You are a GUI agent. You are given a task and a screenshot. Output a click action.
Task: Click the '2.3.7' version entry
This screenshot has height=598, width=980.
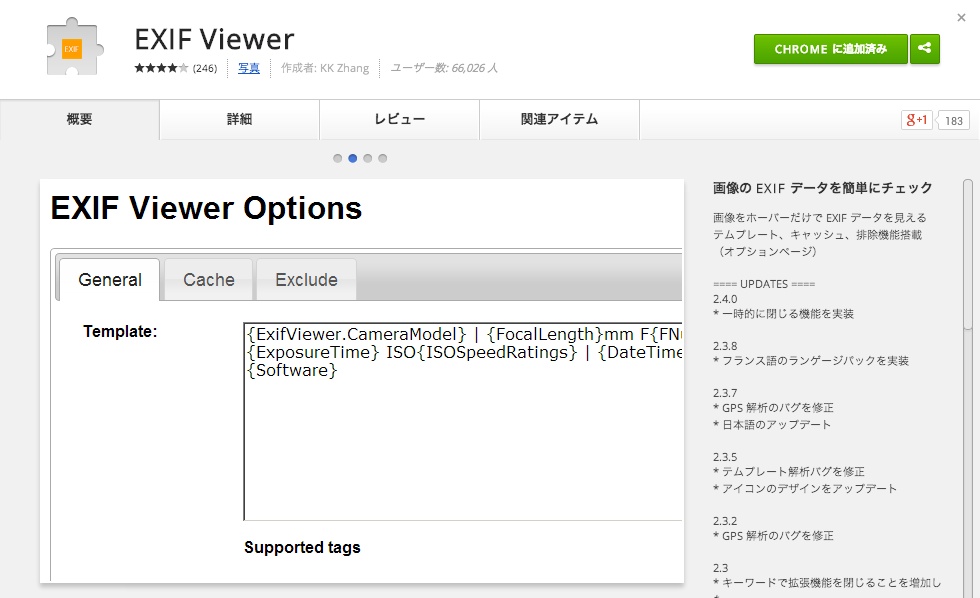click(725, 393)
